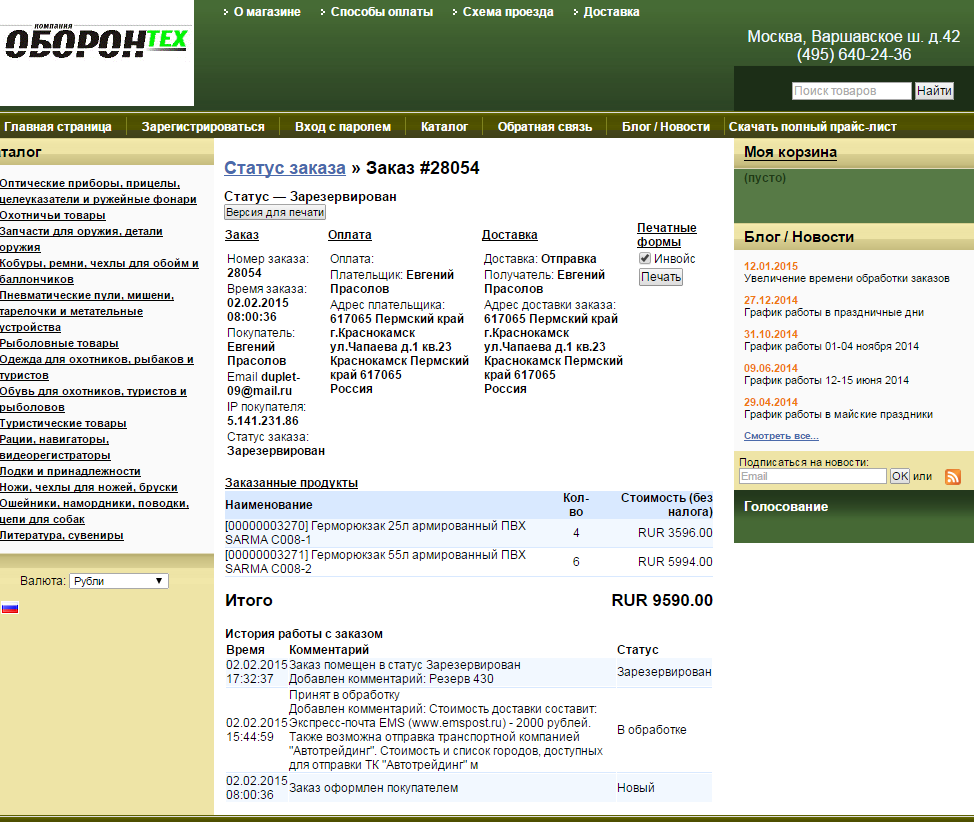Open news График работы в праздничные дни
Screen dimensions: 974x822
834,313
